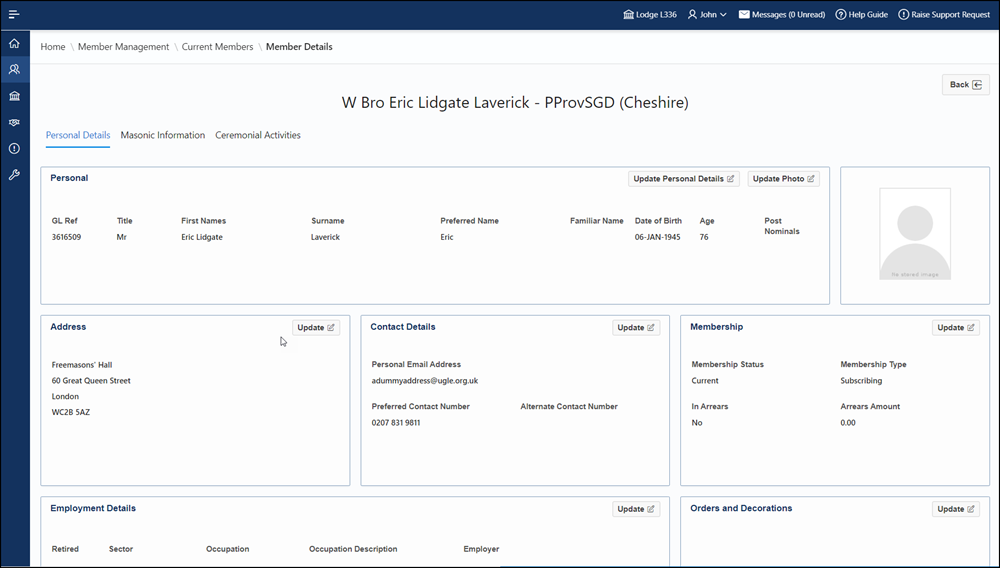
Task: Click the Update Photo button
Action: [x=783, y=179]
